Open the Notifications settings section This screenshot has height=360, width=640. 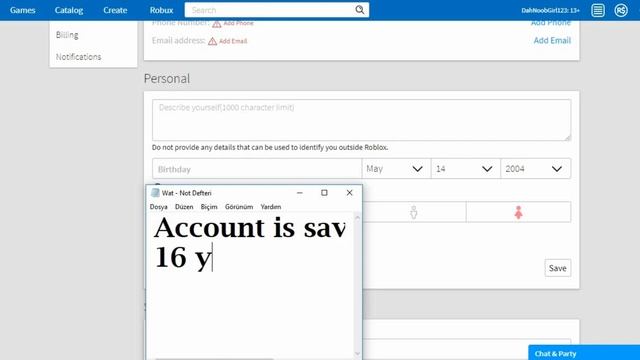coord(78,57)
